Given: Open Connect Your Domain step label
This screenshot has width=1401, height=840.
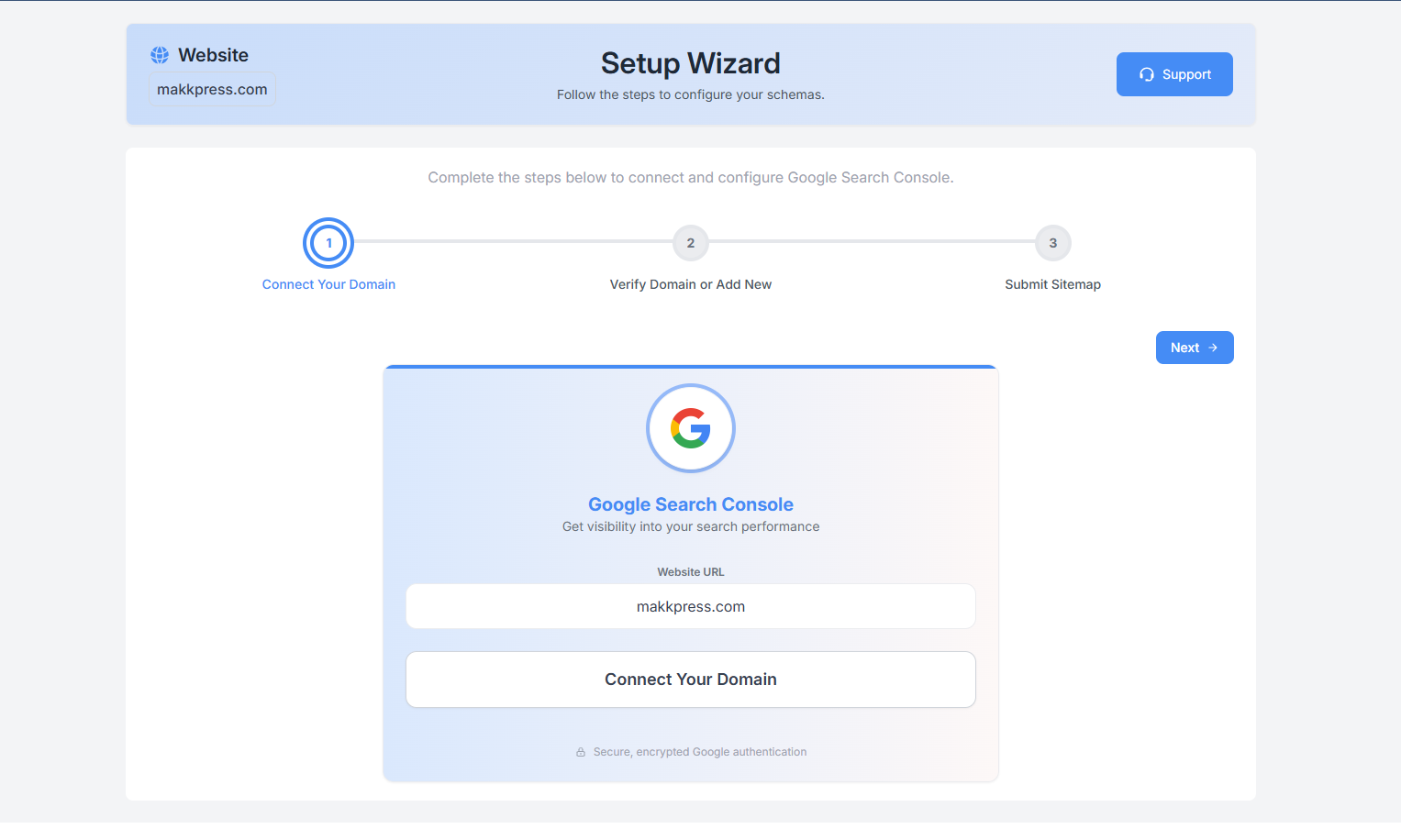Looking at the screenshot, I should click(x=328, y=284).
